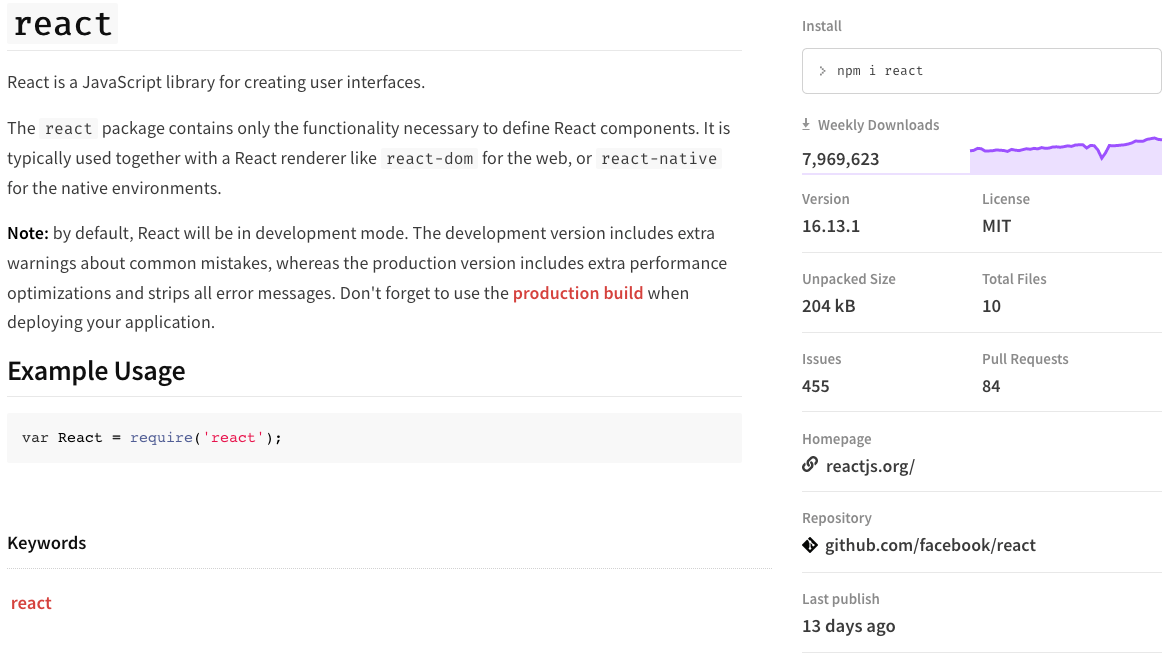Click the react-native inline code snippet
This screenshot has height=660, width=1176.
tap(659, 157)
